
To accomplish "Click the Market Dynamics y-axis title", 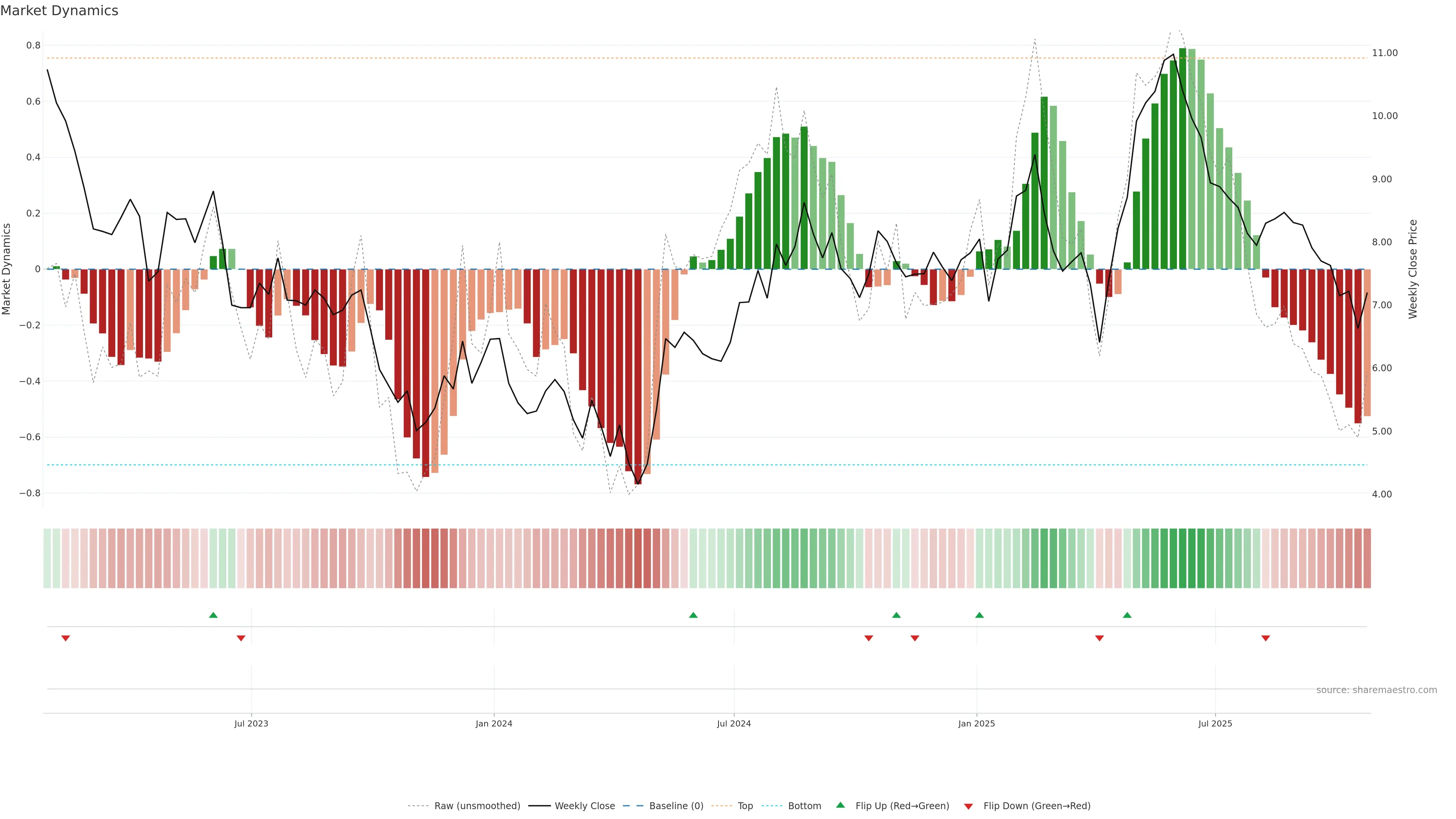I will [7, 269].
